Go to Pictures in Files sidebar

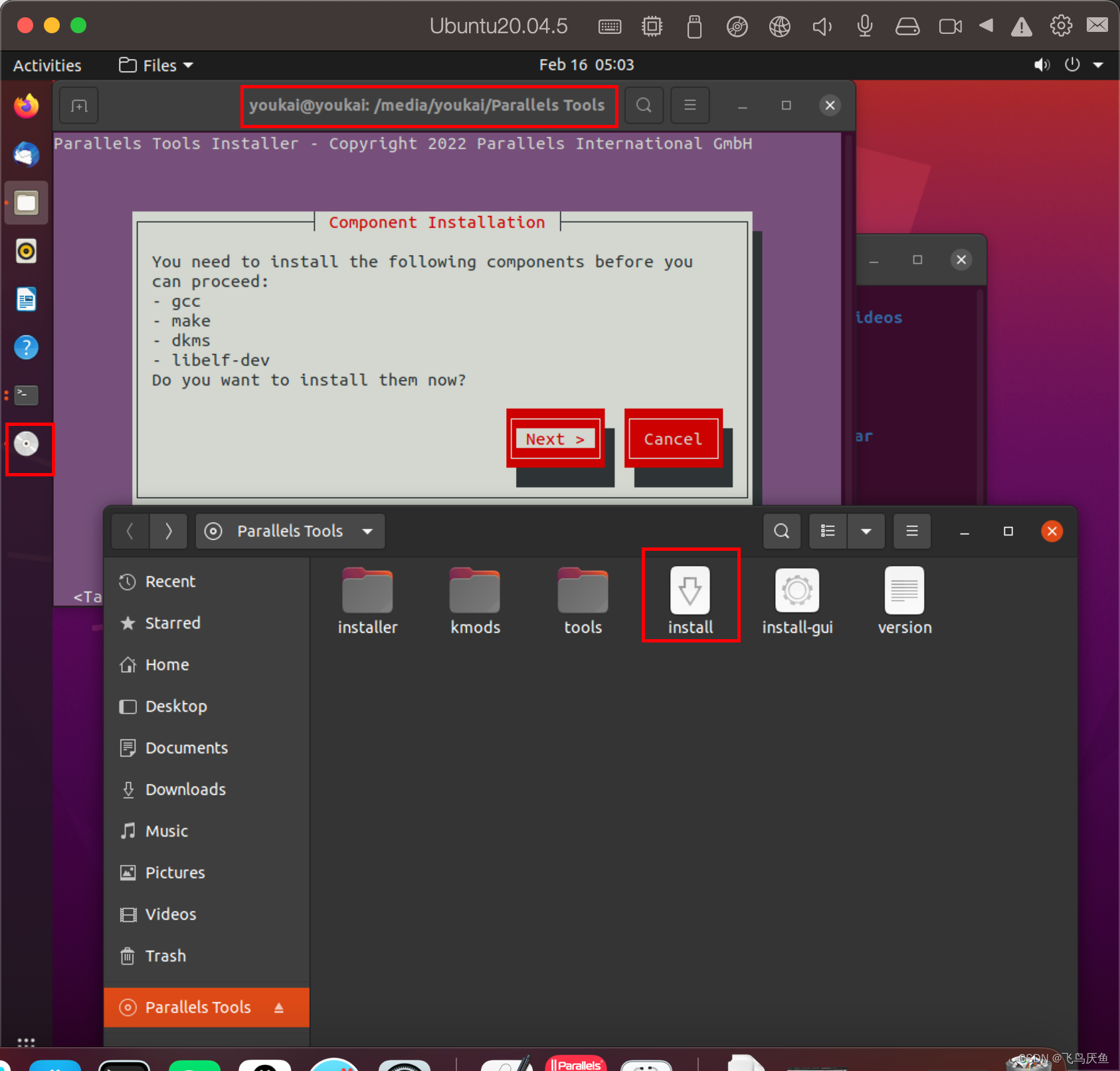click(207, 873)
